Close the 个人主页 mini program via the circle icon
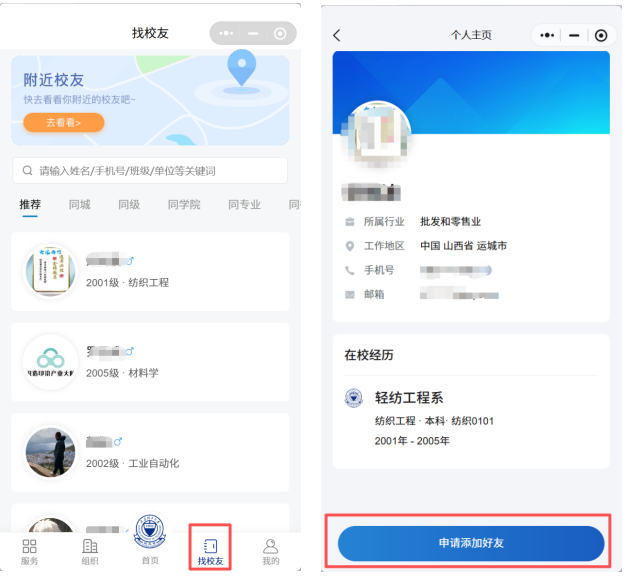 pyautogui.click(x=600, y=35)
